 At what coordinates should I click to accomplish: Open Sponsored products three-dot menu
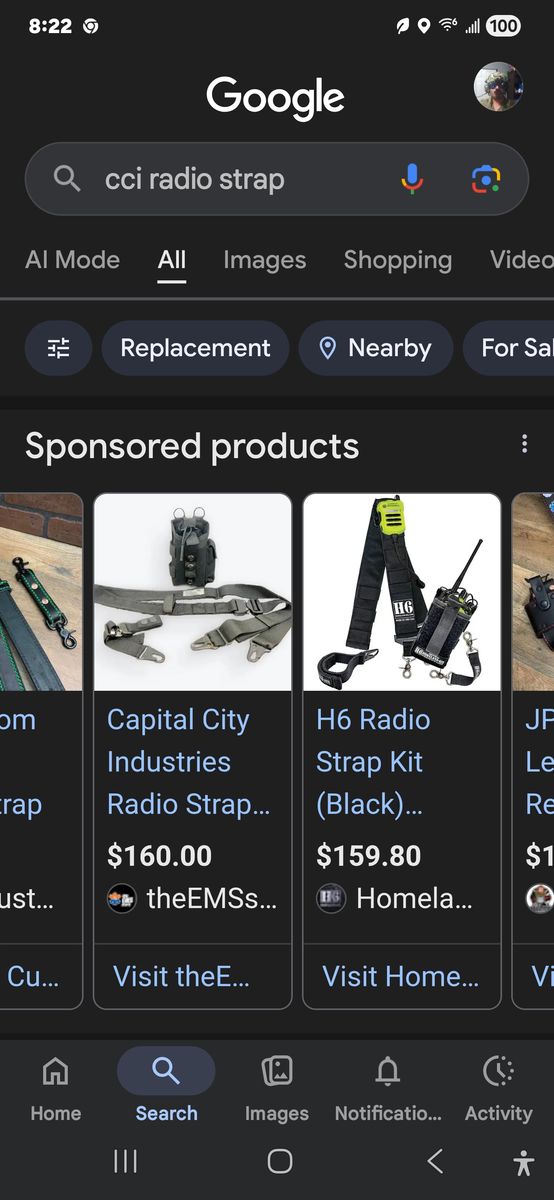(524, 444)
